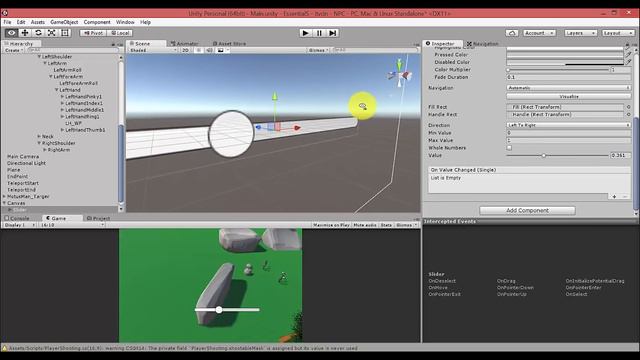This screenshot has width=640, height=360.
Task: Click the red X-axis arrow of move gizmo
Action: pos(298,128)
